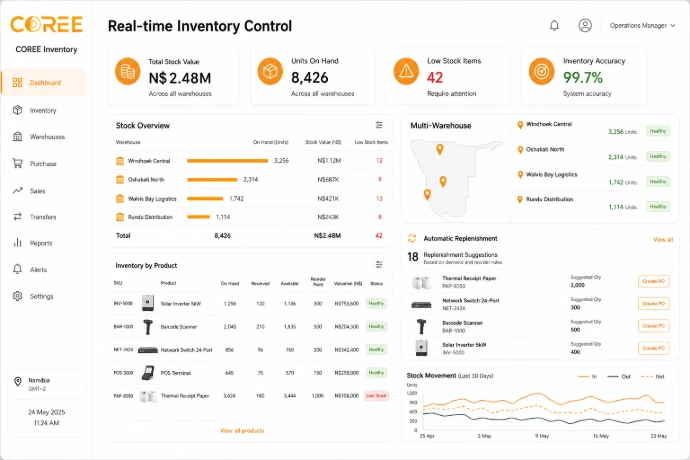Select Dashboard in the sidebar
This screenshot has width=690, height=460.
(44, 82)
